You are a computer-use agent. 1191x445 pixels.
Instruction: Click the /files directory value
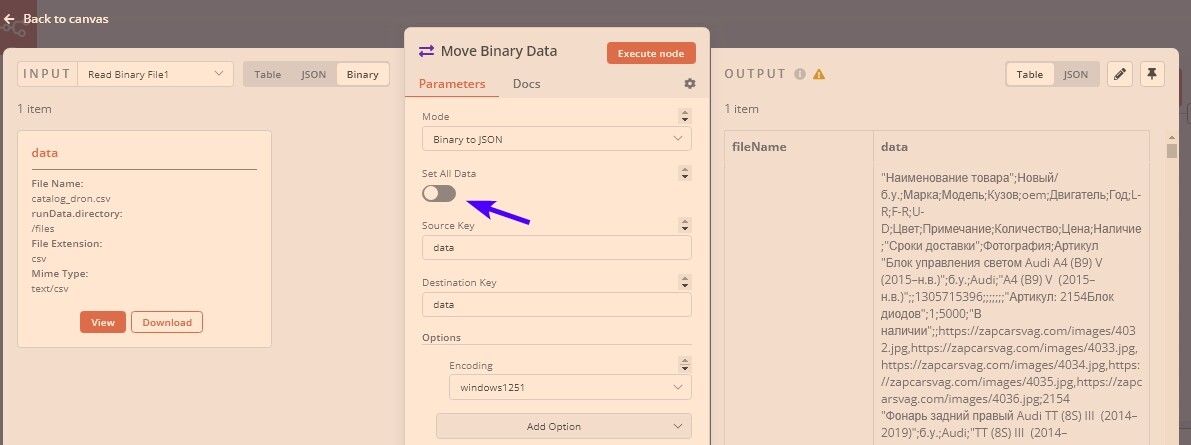[x=43, y=229]
